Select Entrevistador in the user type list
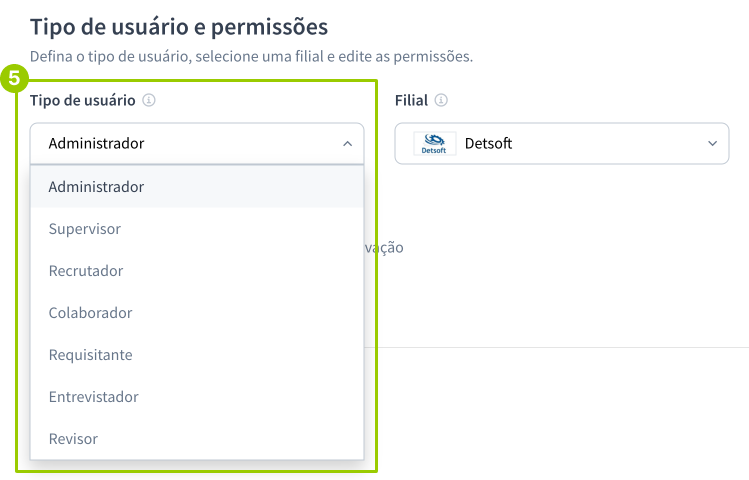Screen dimensions: 749x480 click(93, 397)
